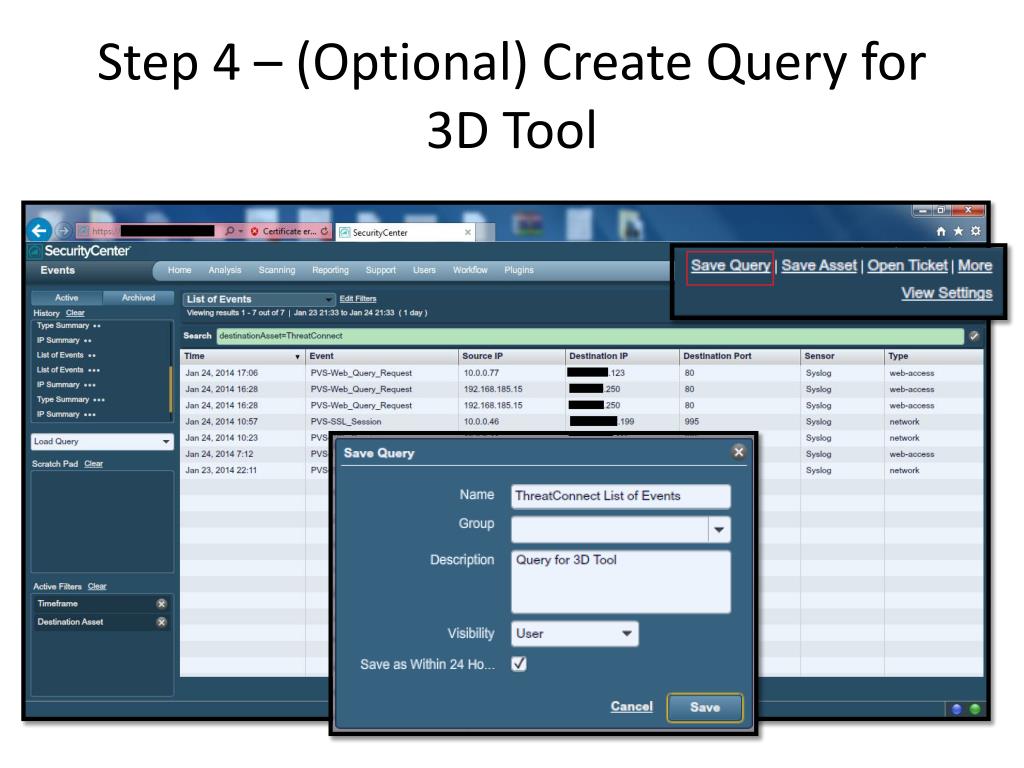Click the blue status indicator icon

[x=957, y=709]
